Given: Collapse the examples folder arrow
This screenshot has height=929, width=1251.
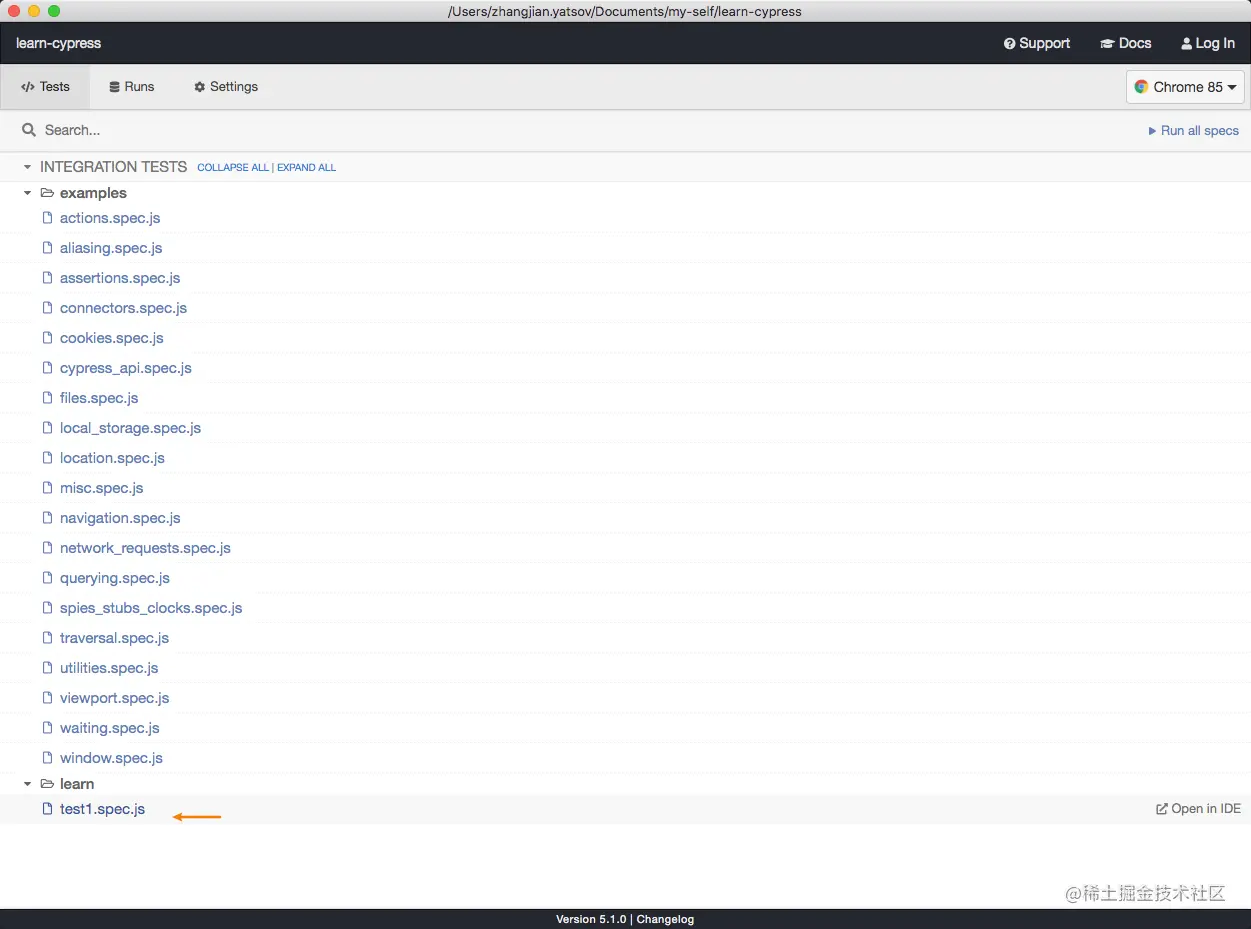Looking at the screenshot, I should [x=27, y=193].
